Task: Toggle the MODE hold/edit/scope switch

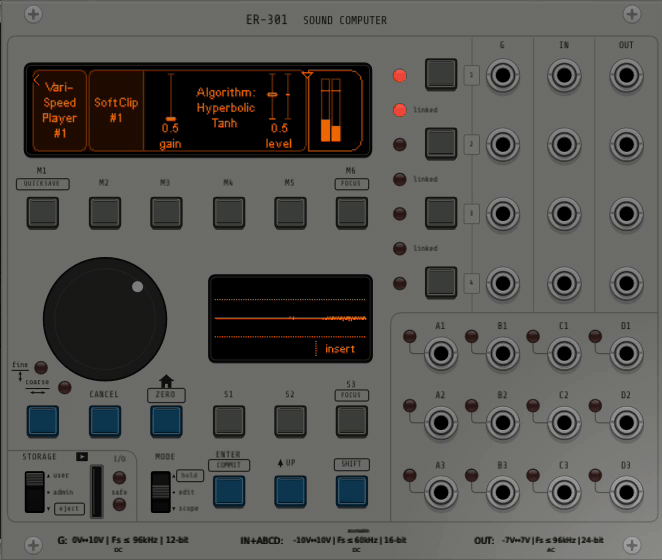Action: (160, 492)
